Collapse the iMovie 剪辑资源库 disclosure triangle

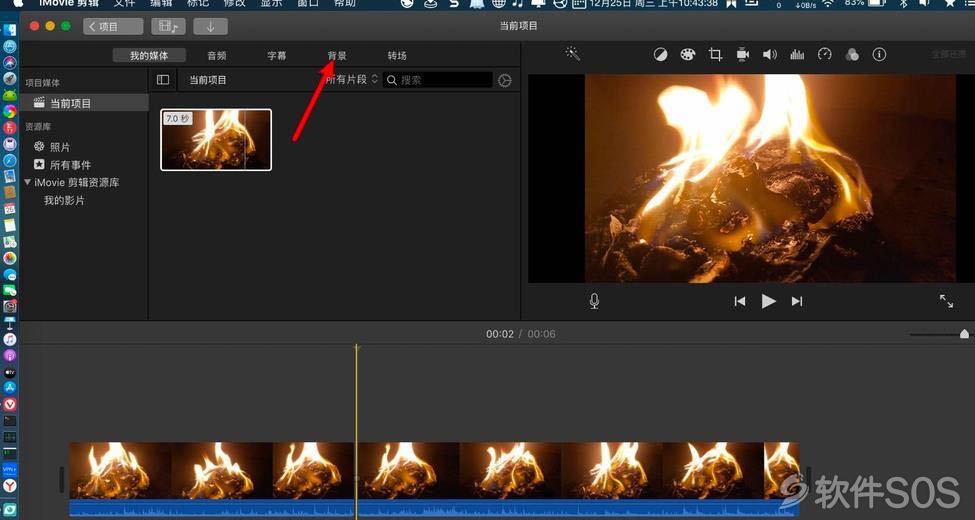point(27,182)
